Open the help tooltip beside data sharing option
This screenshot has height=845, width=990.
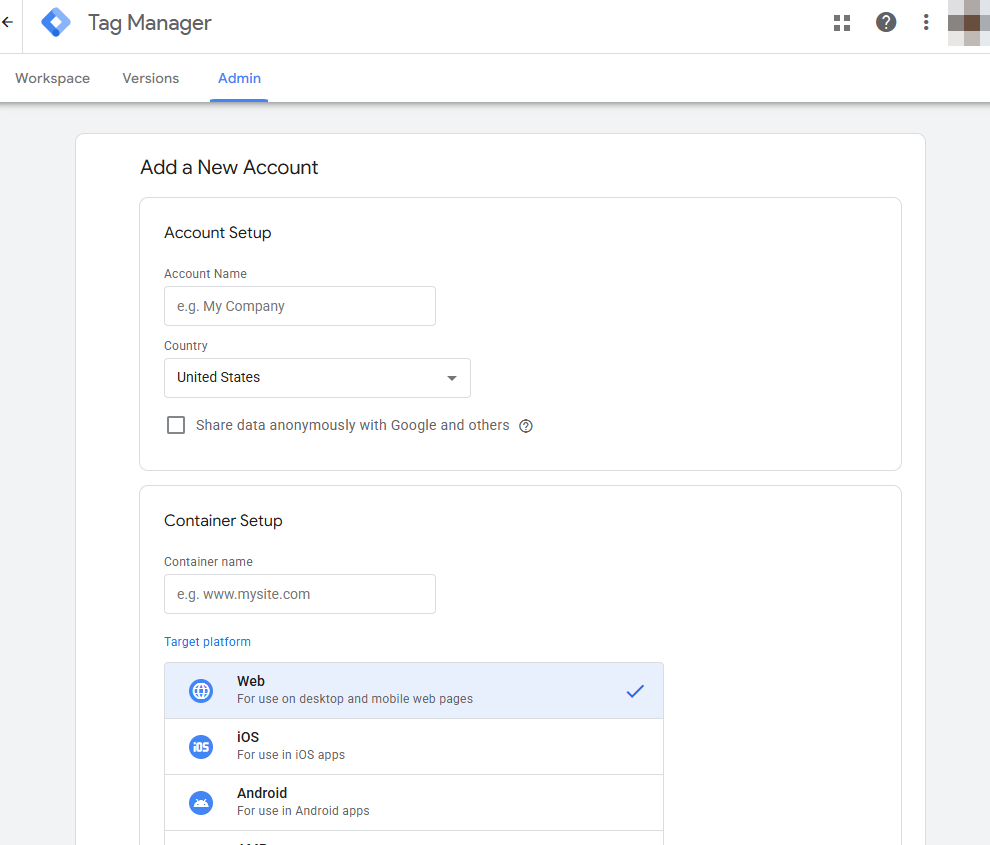point(526,425)
